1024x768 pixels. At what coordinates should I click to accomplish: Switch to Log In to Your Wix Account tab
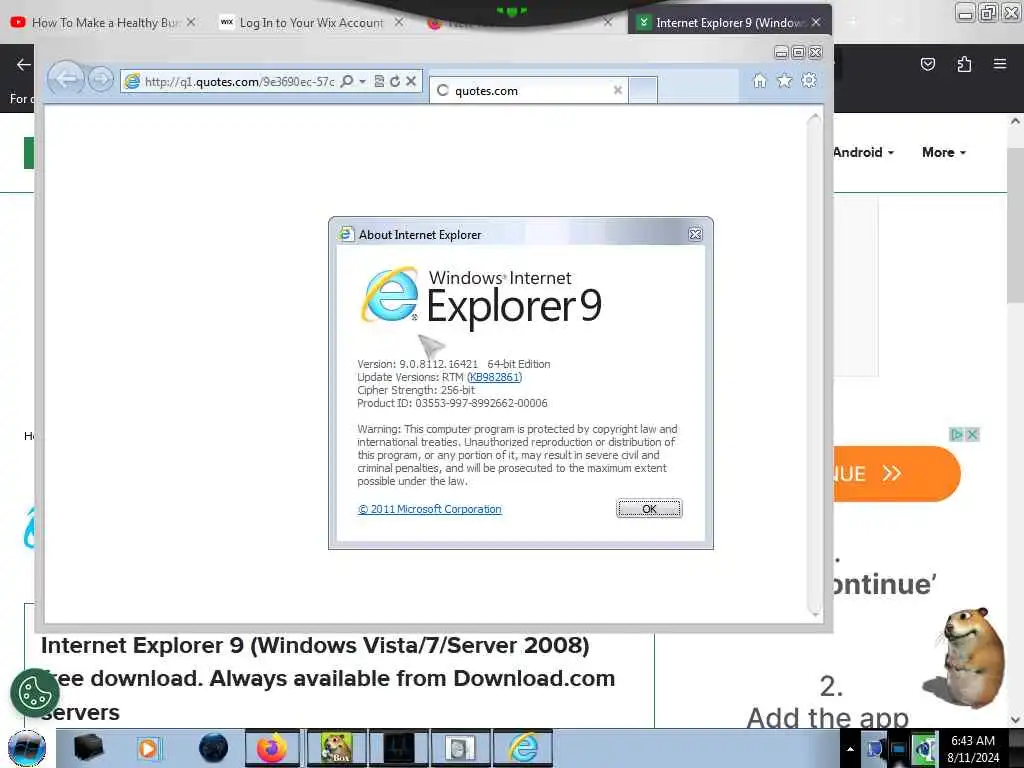click(311, 22)
